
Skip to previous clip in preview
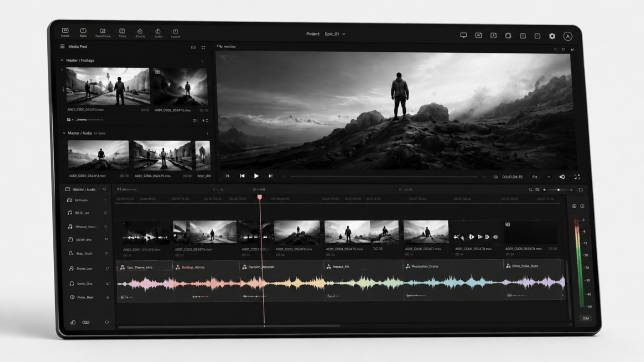[x=242, y=176]
